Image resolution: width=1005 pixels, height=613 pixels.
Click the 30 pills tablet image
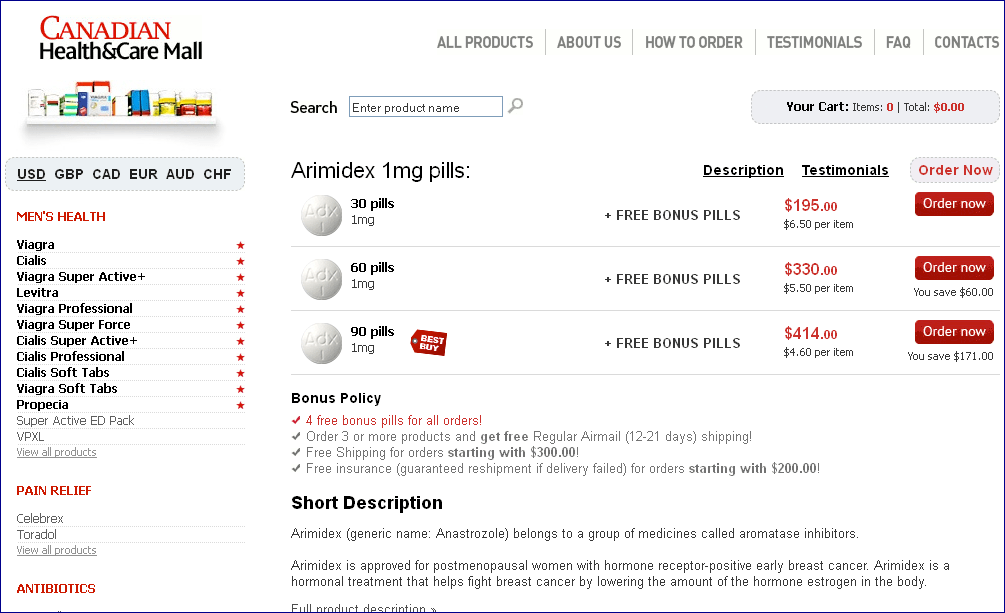[322, 215]
